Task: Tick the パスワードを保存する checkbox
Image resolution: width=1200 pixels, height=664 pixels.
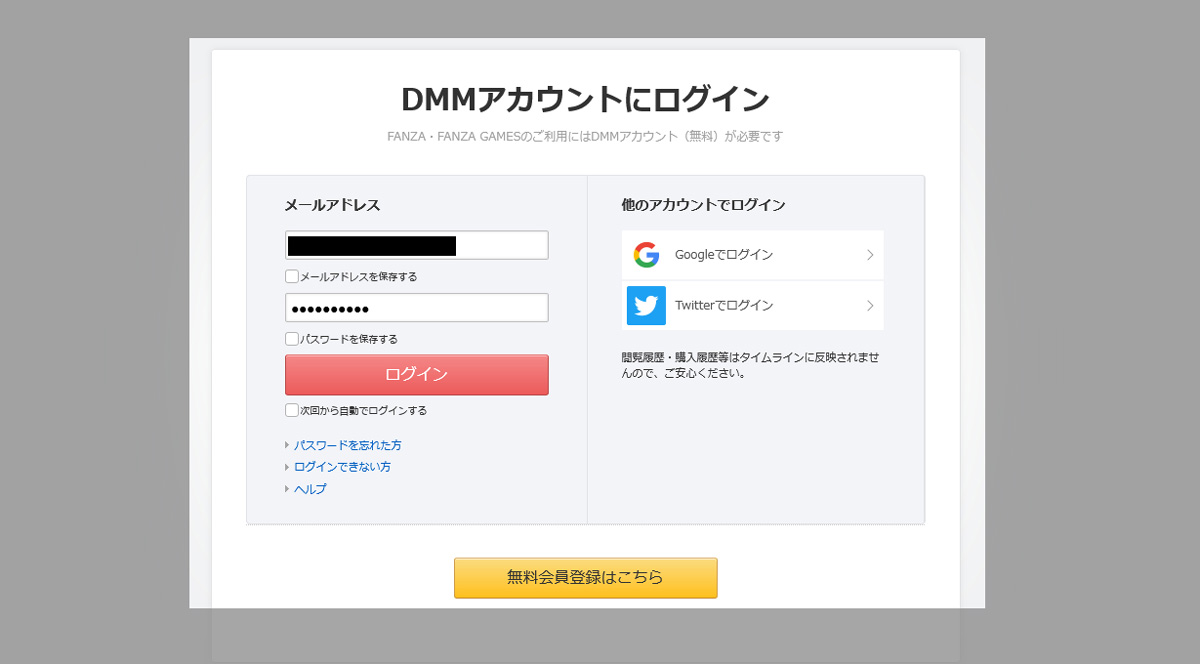Action: pyautogui.click(x=292, y=339)
